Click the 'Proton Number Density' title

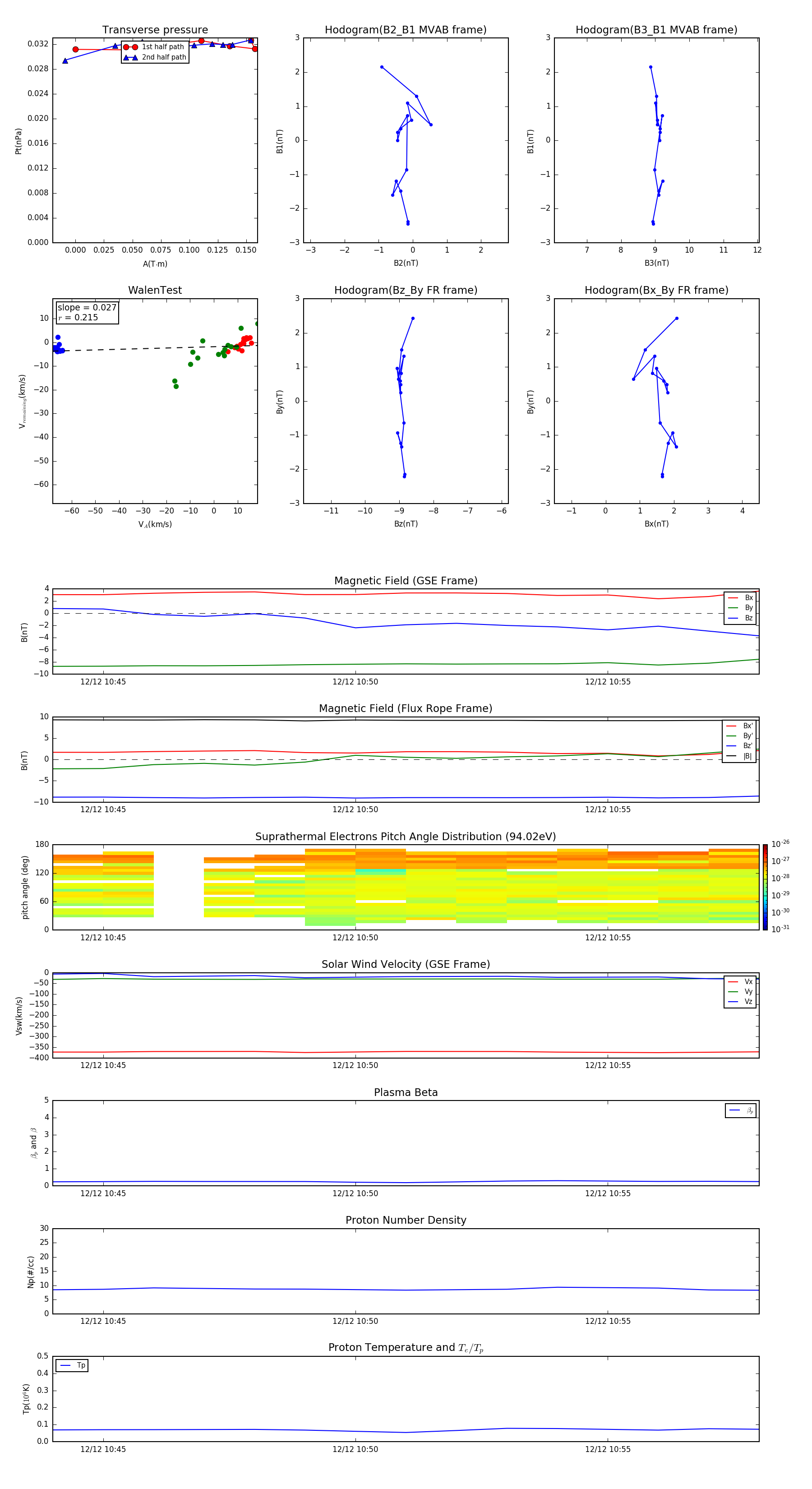click(406, 1220)
